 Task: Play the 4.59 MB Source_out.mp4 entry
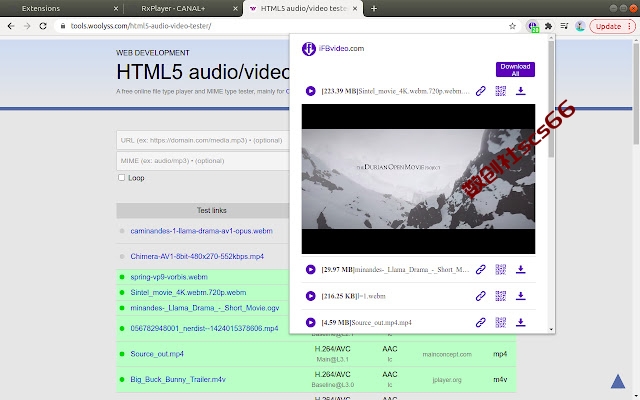tap(311, 322)
